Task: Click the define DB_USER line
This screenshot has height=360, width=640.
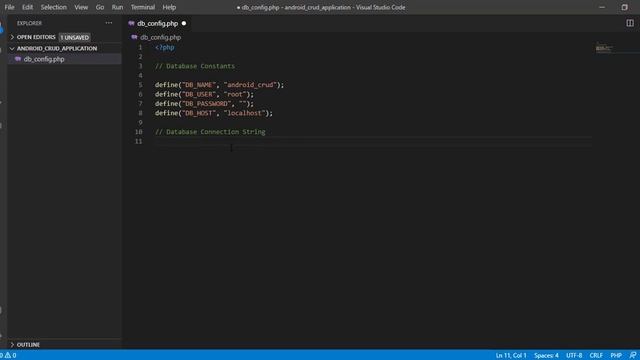Action: tap(204, 94)
